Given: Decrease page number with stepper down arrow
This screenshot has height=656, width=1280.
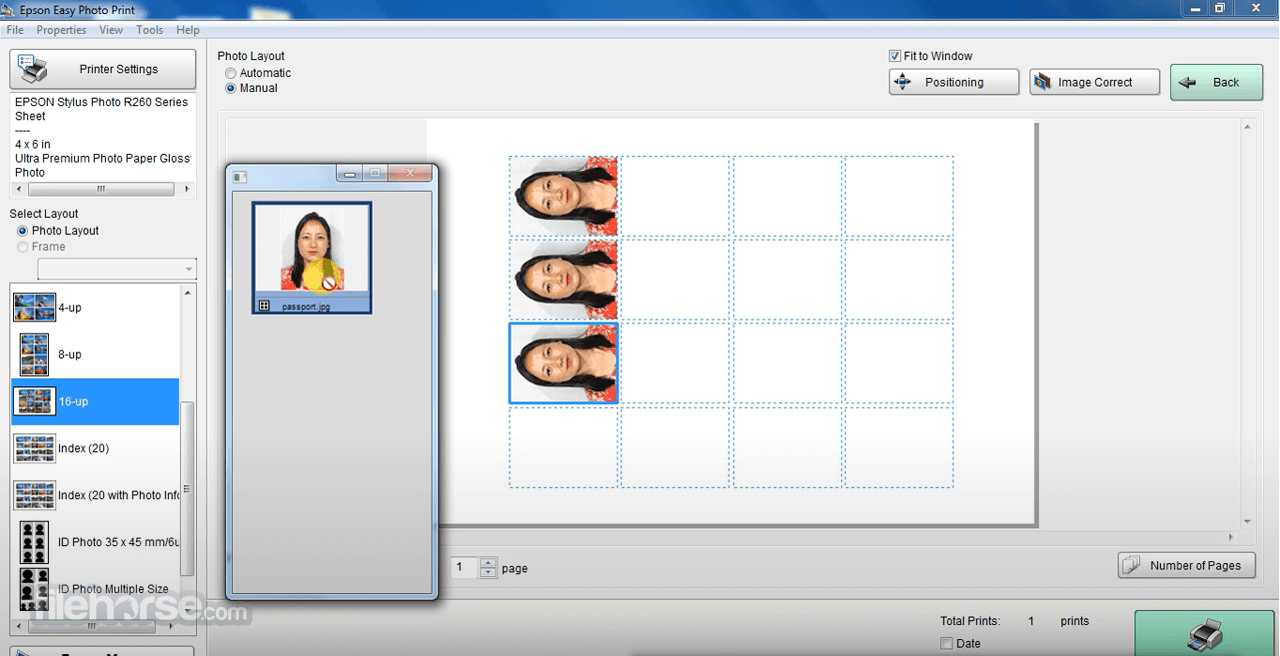Looking at the screenshot, I should (x=488, y=573).
